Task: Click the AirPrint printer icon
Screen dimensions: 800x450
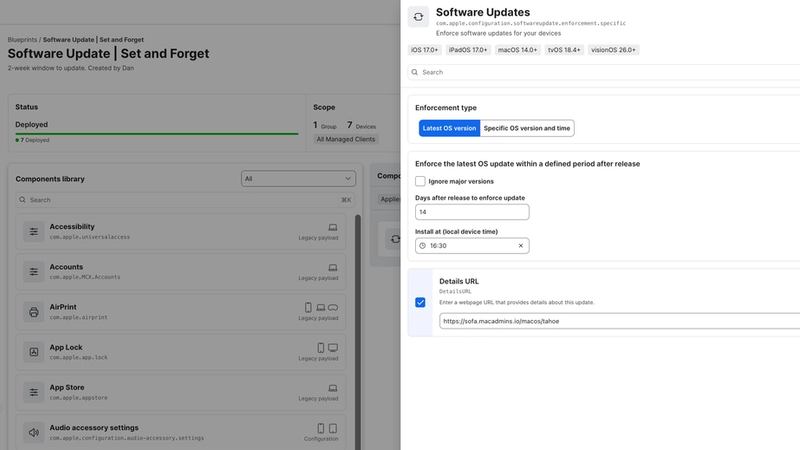Action: pos(34,312)
